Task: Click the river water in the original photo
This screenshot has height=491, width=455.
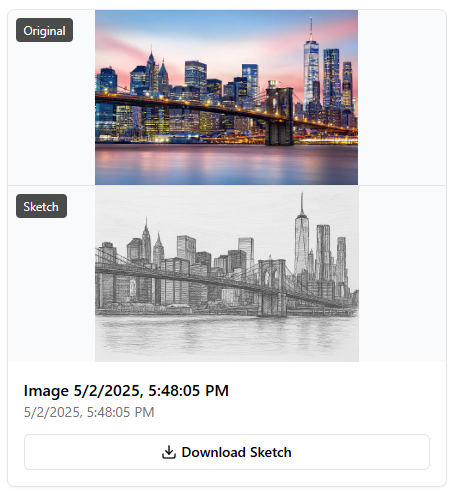Action: (x=226, y=164)
